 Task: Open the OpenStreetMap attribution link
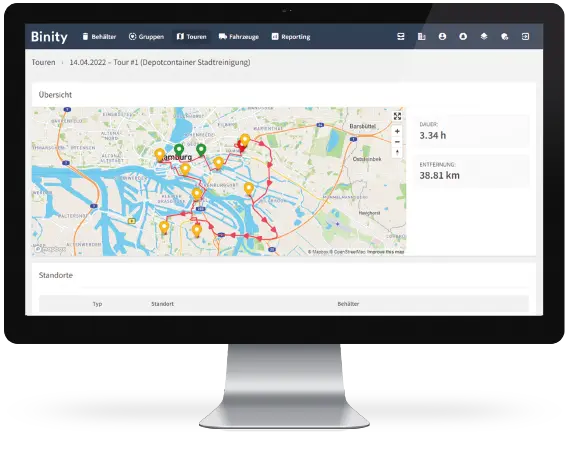pos(347,252)
